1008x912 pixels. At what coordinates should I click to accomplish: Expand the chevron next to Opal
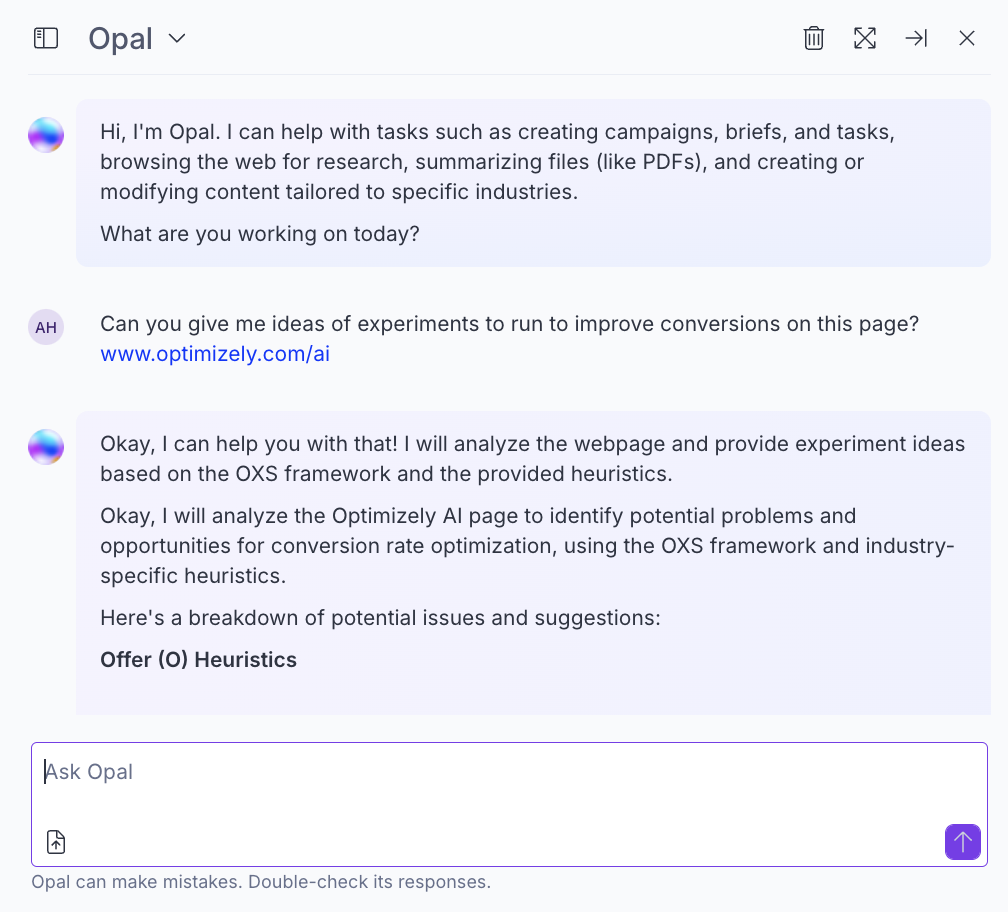point(176,39)
